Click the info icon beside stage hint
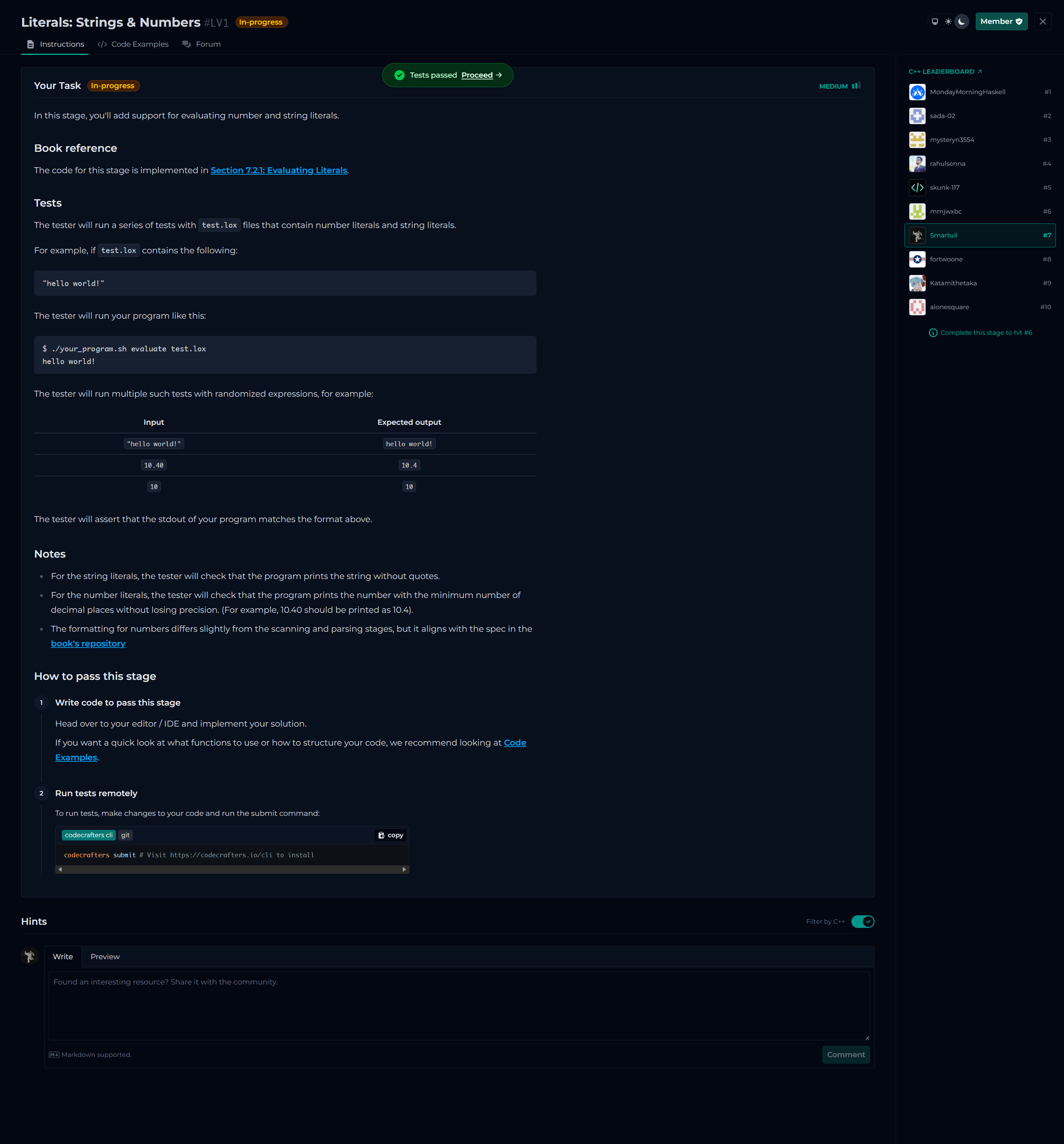Screen dimensions: 1064x1144 pos(933,333)
